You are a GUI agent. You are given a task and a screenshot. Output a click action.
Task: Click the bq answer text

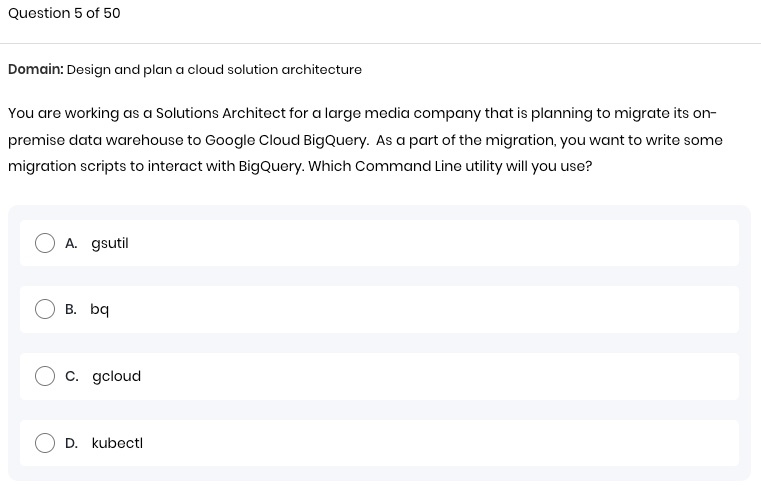pyautogui.click(x=99, y=310)
